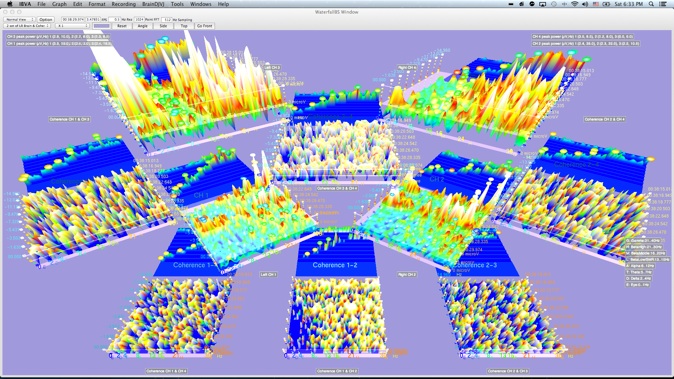Click the Hz Res input field

click(114, 19)
